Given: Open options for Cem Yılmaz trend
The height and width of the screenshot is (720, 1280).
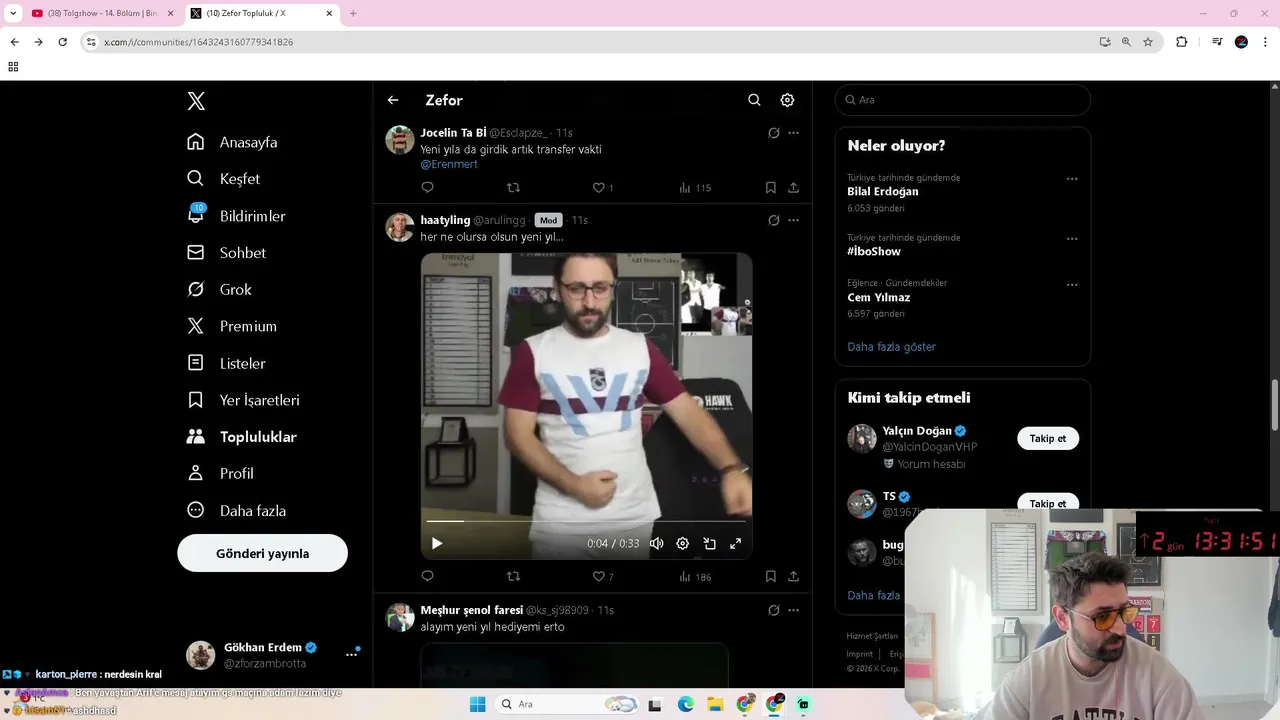Looking at the screenshot, I should click(1072, 284).
